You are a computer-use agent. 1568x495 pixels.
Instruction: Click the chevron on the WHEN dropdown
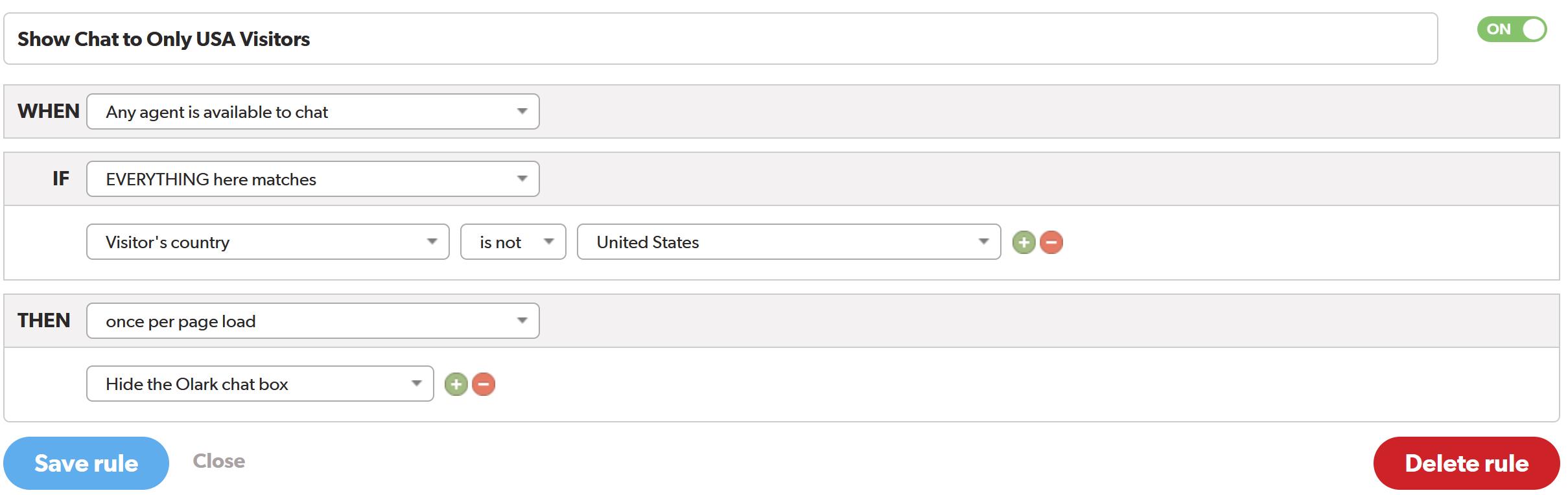pyautogui.click(x=522, y=111)
